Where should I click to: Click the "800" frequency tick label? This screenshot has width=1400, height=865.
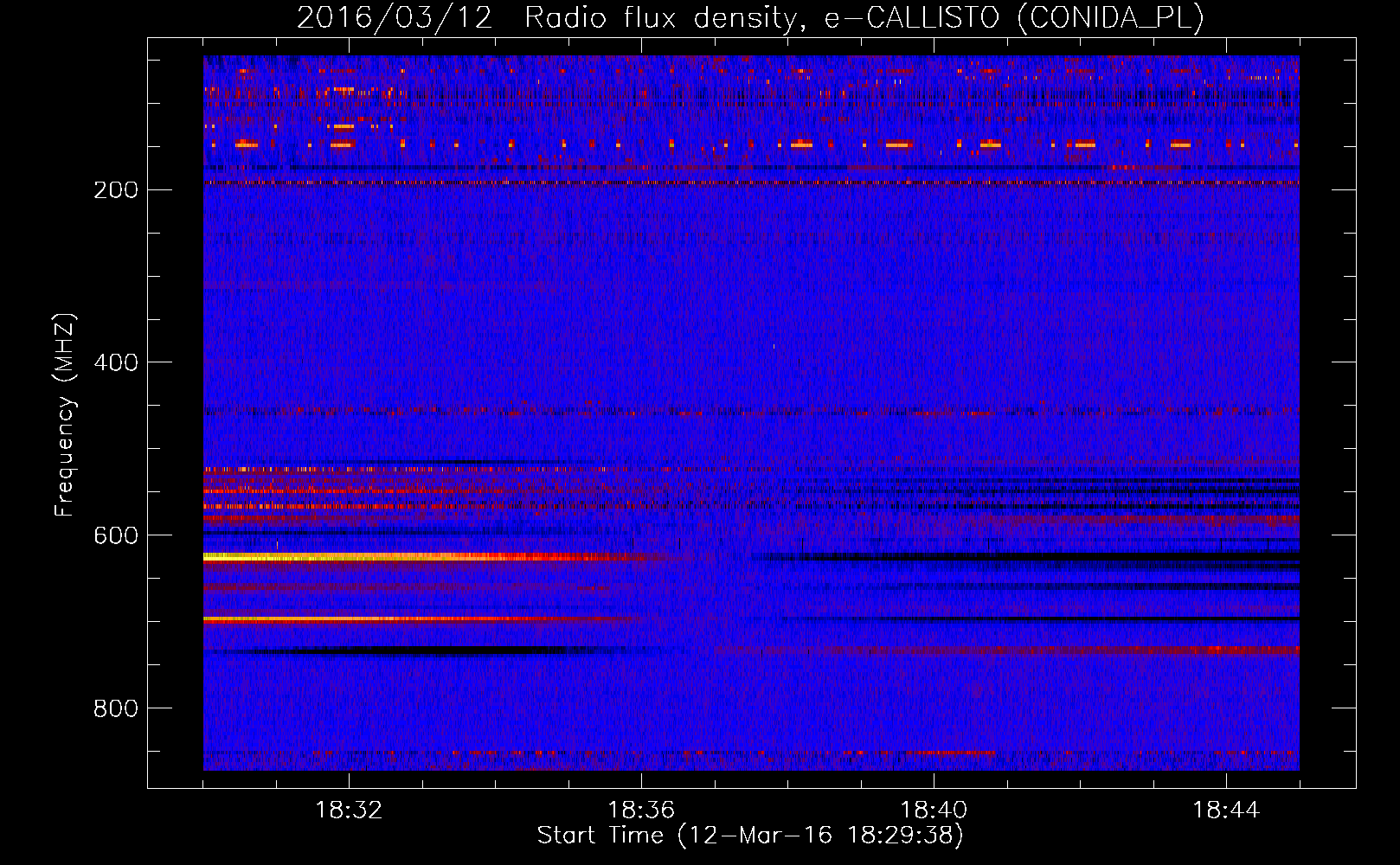click(115, 708)
